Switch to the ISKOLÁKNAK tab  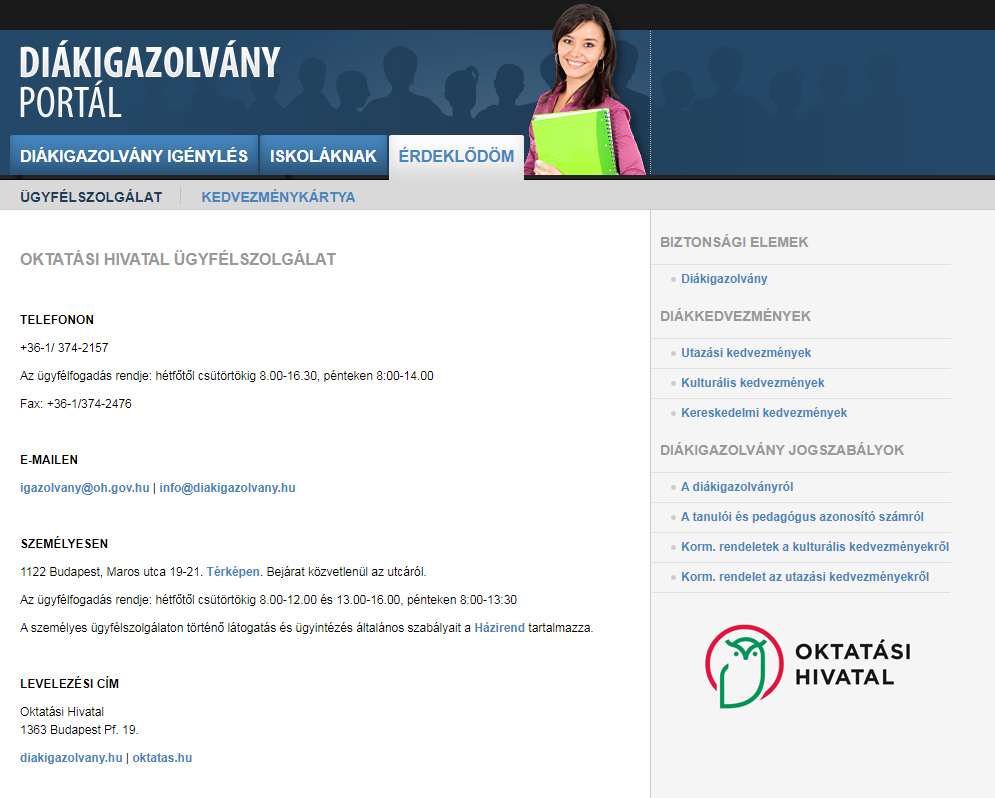pyautogui.click(x=323, y=156)
